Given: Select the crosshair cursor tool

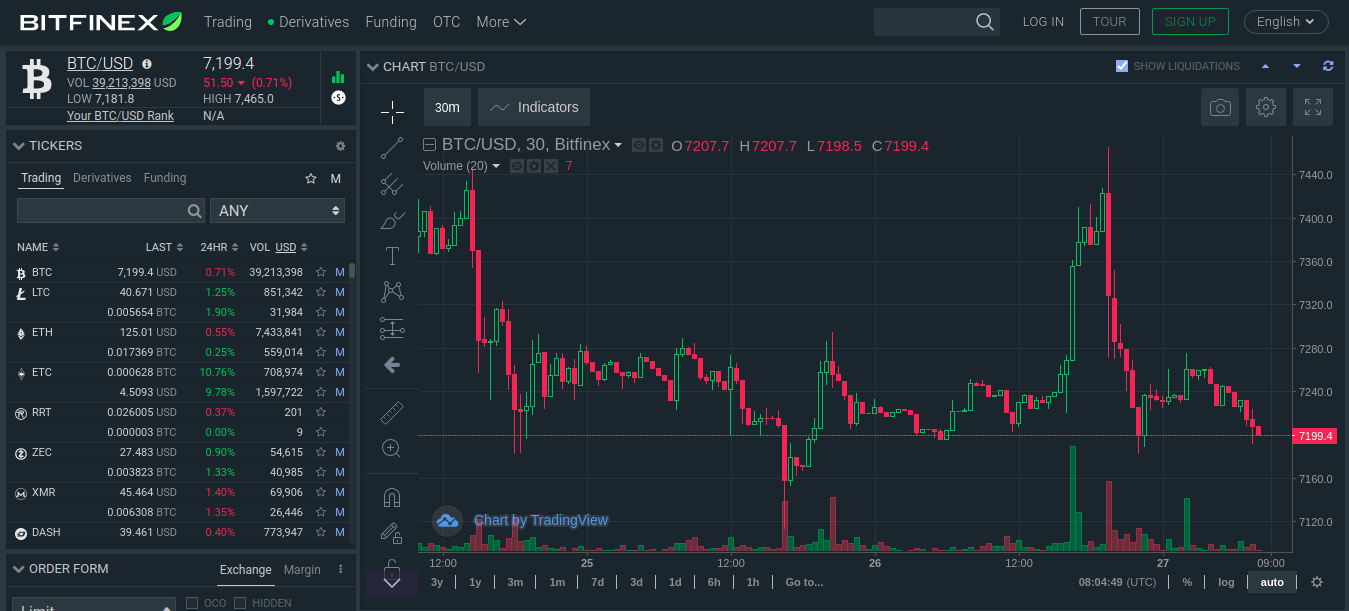Looking at the screenshot, I should click(392, 110).
